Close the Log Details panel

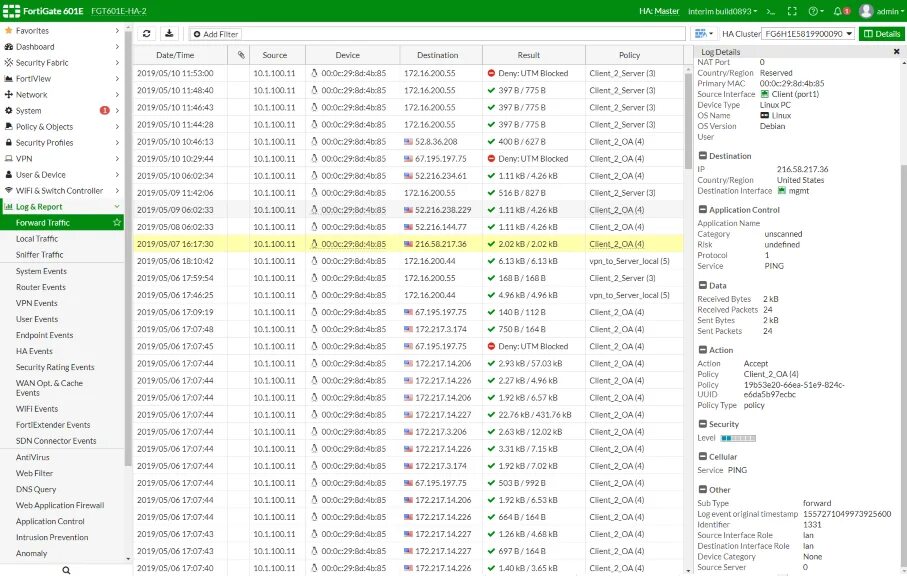[x=897, y=51]
